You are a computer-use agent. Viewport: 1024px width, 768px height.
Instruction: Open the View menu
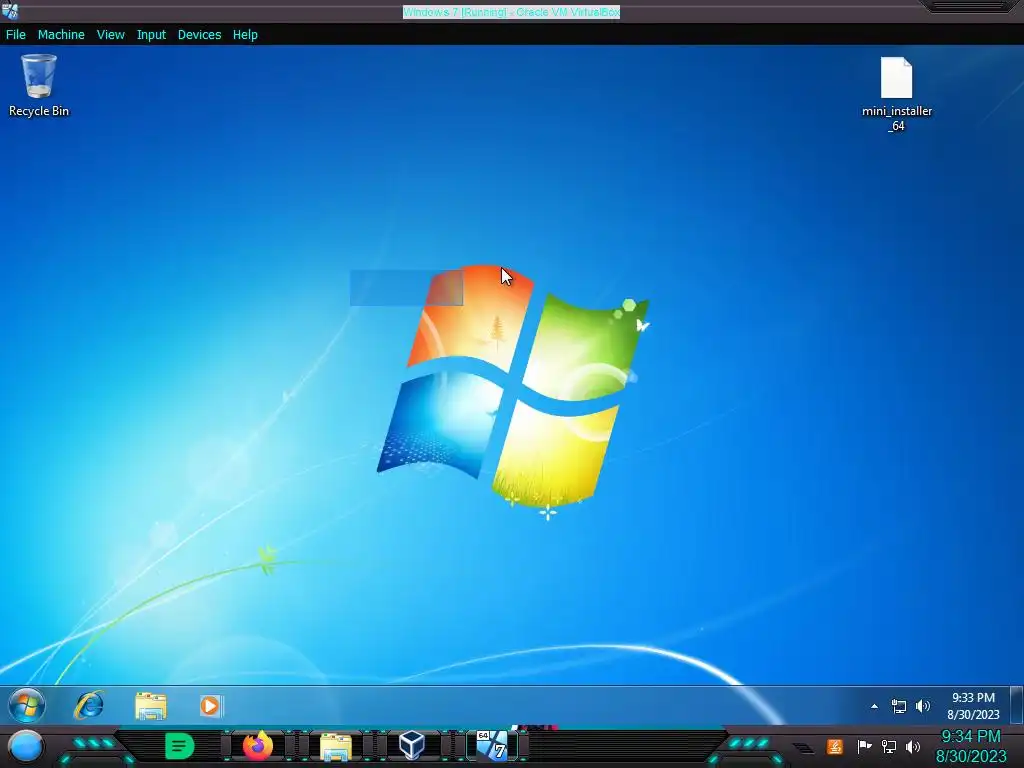tap(110, 35)
